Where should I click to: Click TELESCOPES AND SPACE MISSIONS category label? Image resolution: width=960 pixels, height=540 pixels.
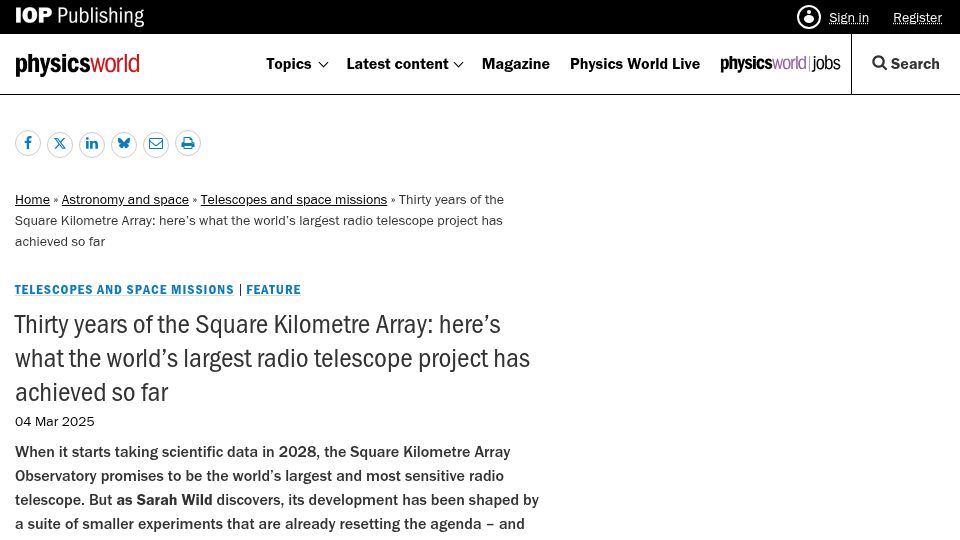124,290
